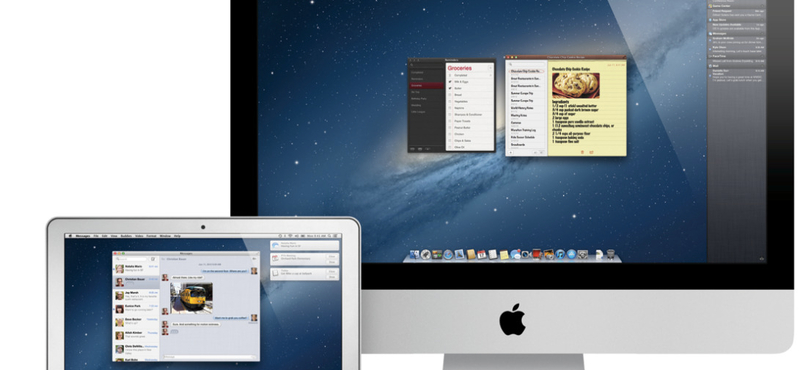Click the share icon in Notes
Screen dimensions: 800x370
(591, 152)
